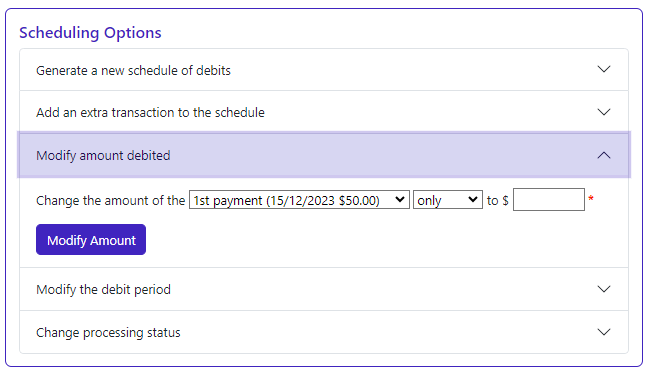The height and width of the screenshot is (371, 651).
Task: Open the 1st payment selection dropdown
Action: pyautogui.click(x=299, y=200)
